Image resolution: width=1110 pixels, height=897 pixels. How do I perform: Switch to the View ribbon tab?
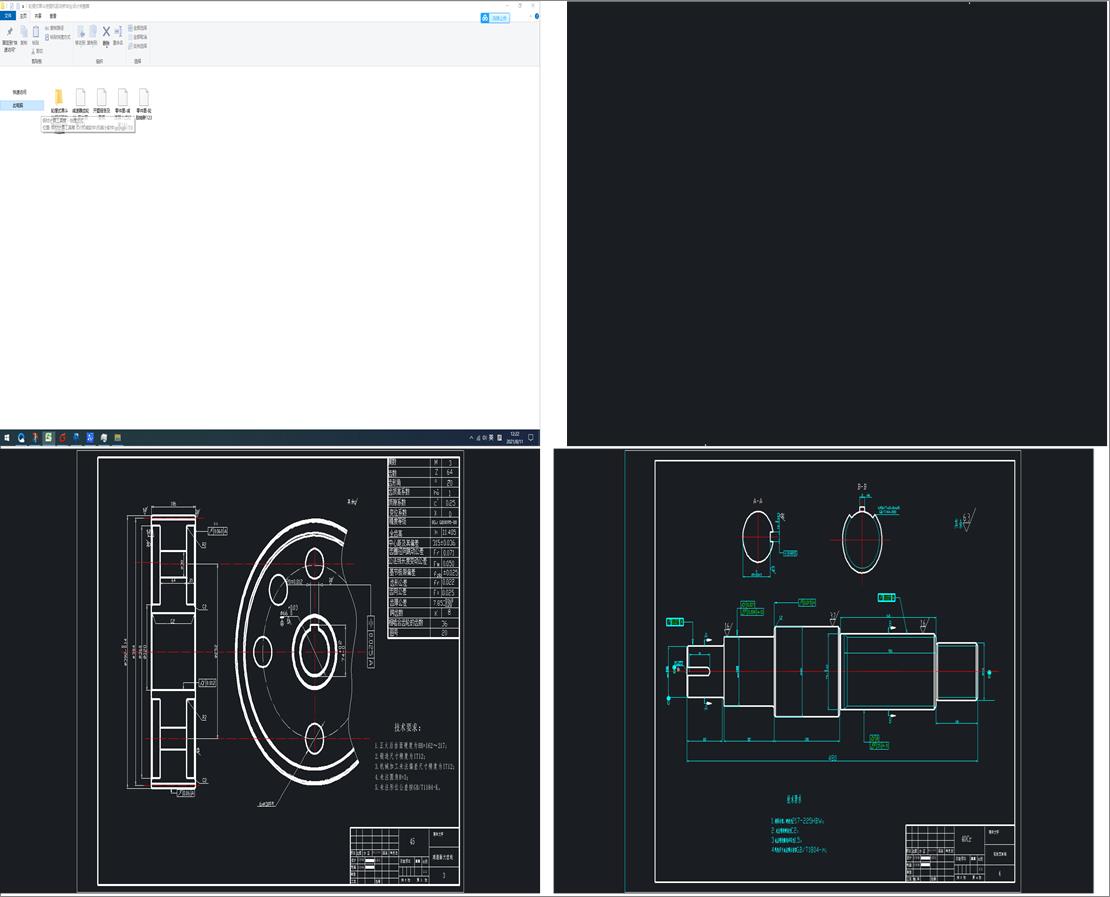53,16
